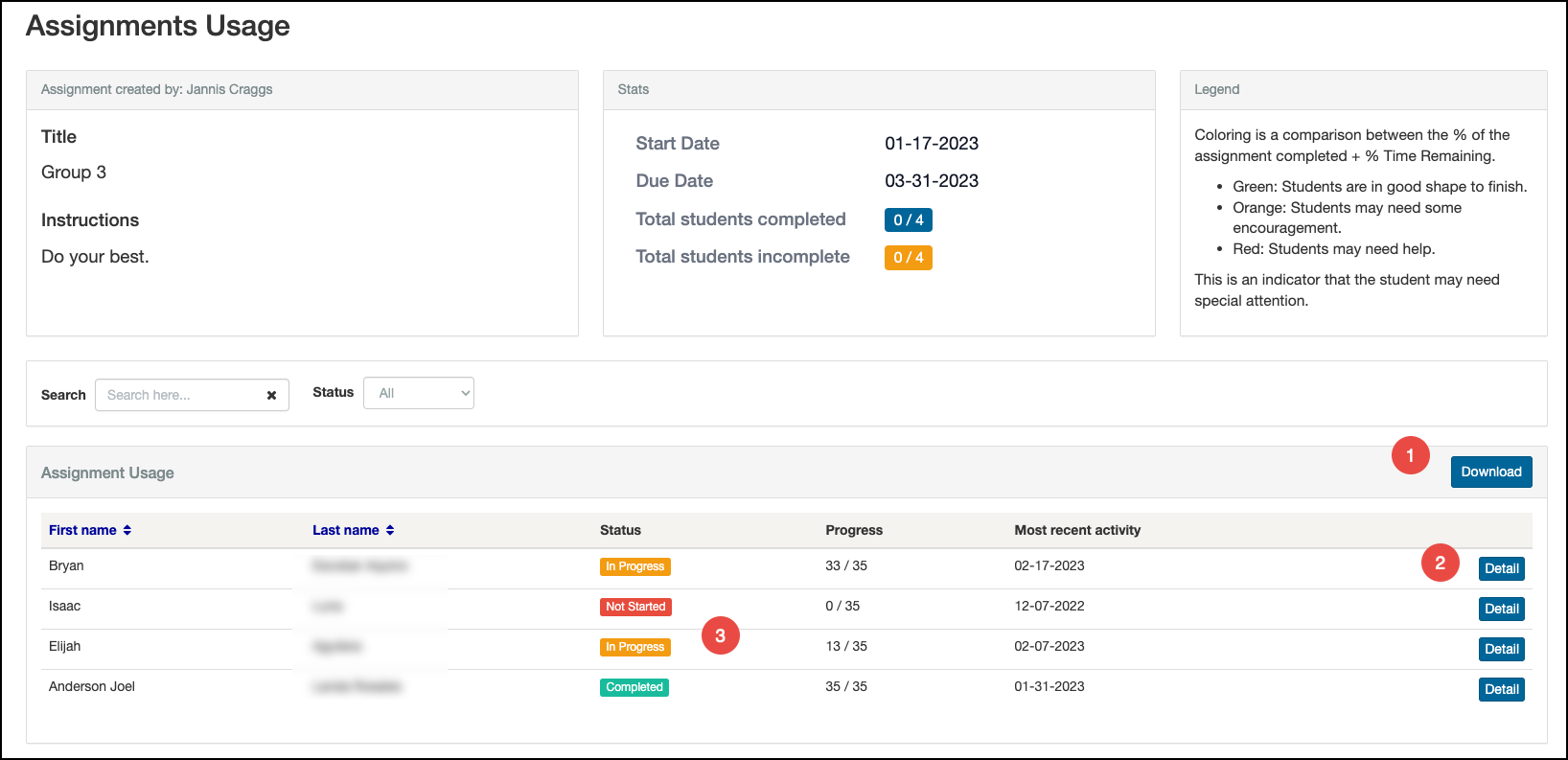
Task: Click progress value 0 / 35
Action: point(842,606)
